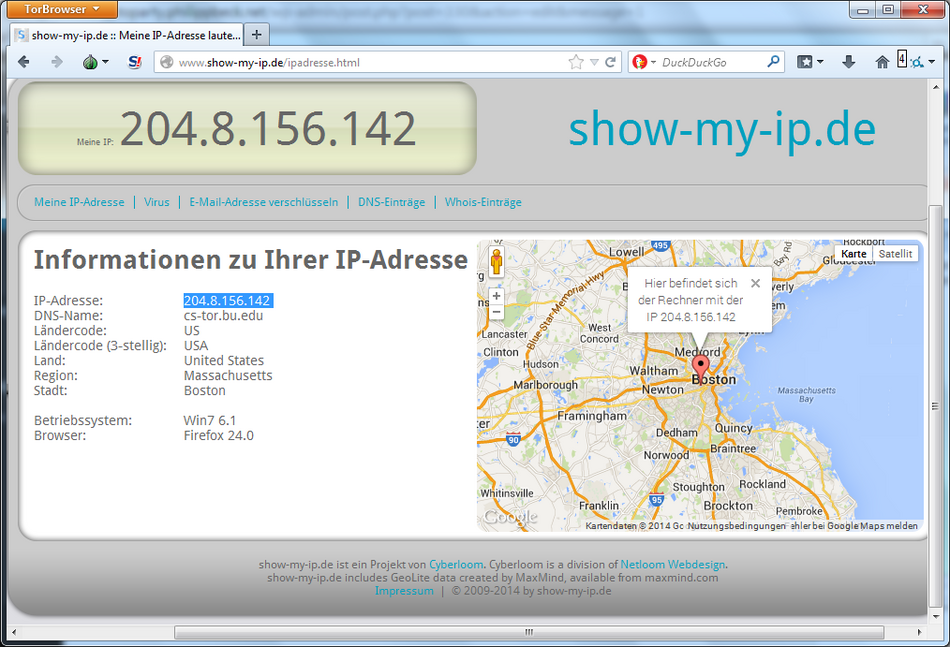Switch map to Satellit view
The width and height of the screenshot is (950, 647).
[895, 254]
